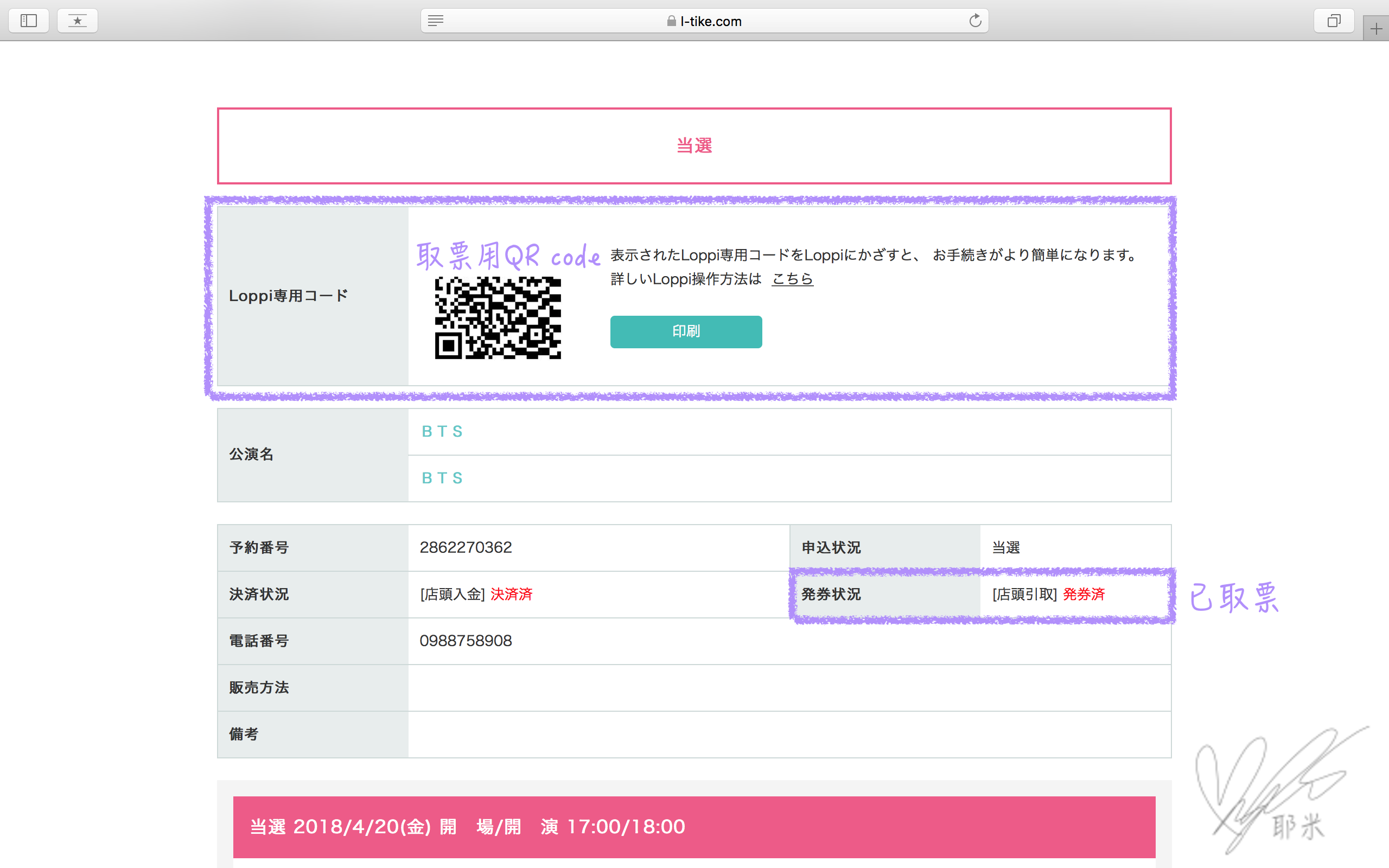The height and width of the screenshot is (868, 1389).
Task: Click the 備考 label cell
Action: point(313,734)
